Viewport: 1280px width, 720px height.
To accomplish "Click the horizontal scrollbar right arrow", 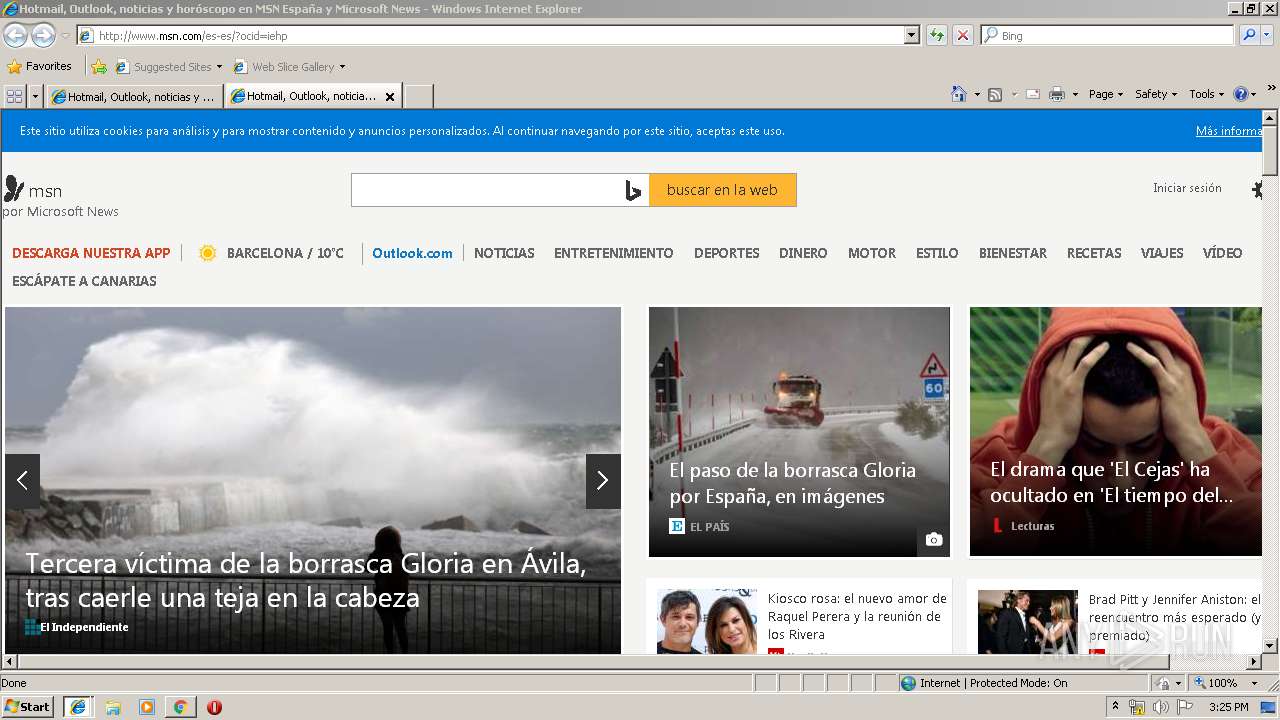I will click(1254, 662).
